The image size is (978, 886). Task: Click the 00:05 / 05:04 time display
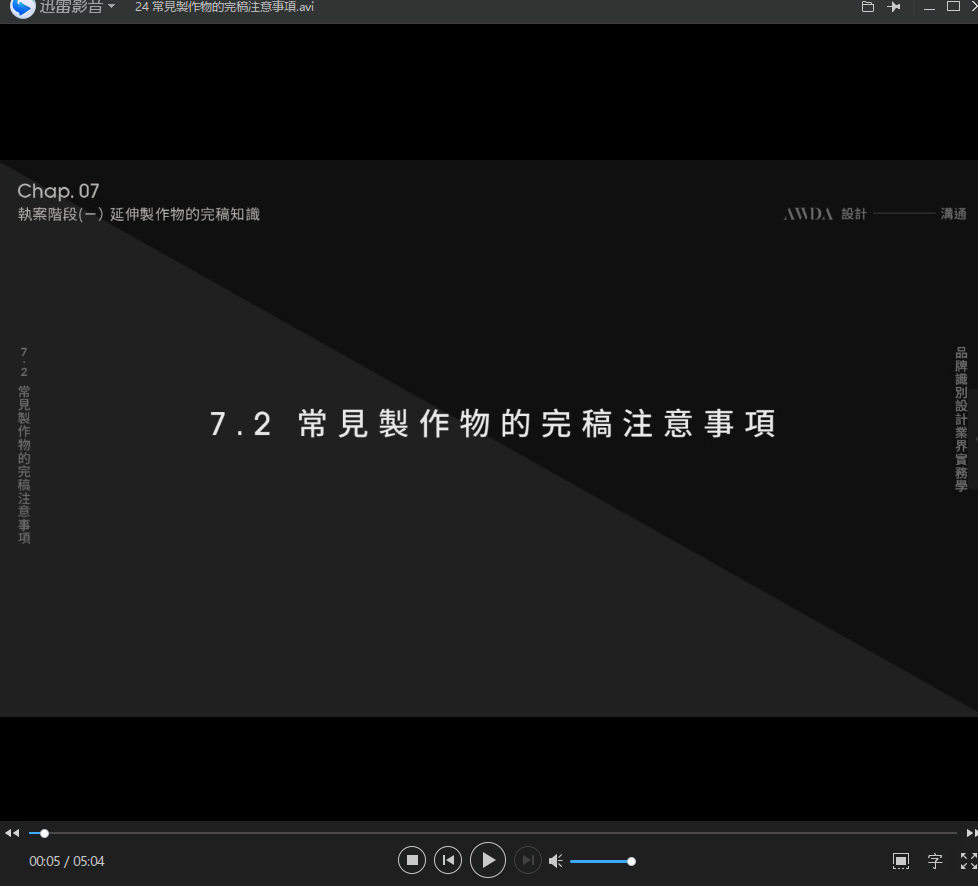click(x=67, y=861)
